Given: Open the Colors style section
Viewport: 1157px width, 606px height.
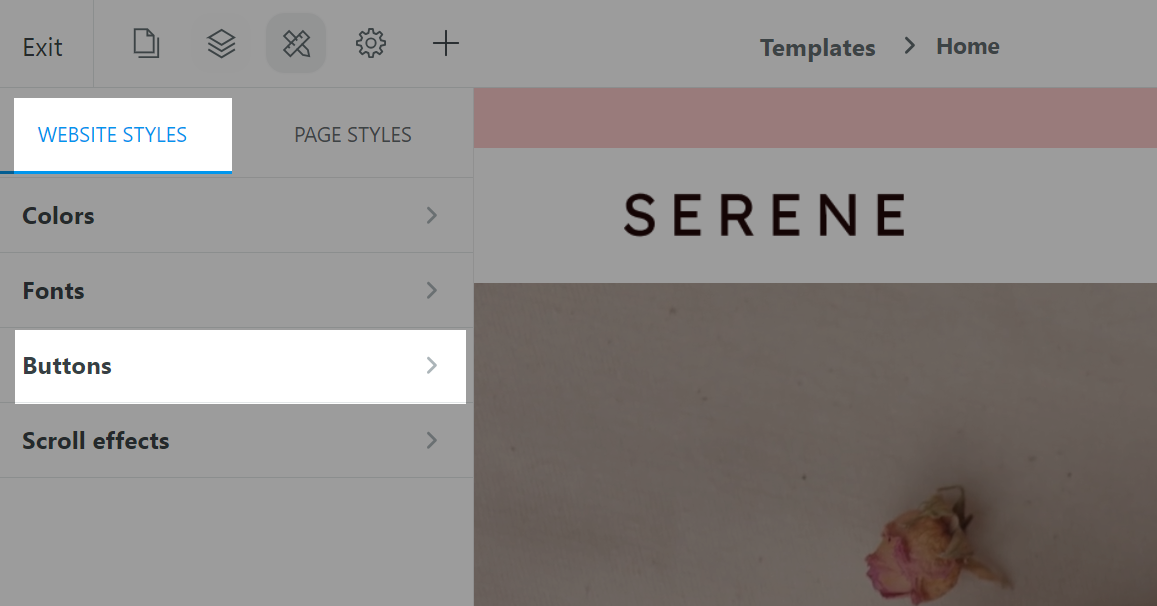Looking at the screenshot, I should click(x=59, y=216).
